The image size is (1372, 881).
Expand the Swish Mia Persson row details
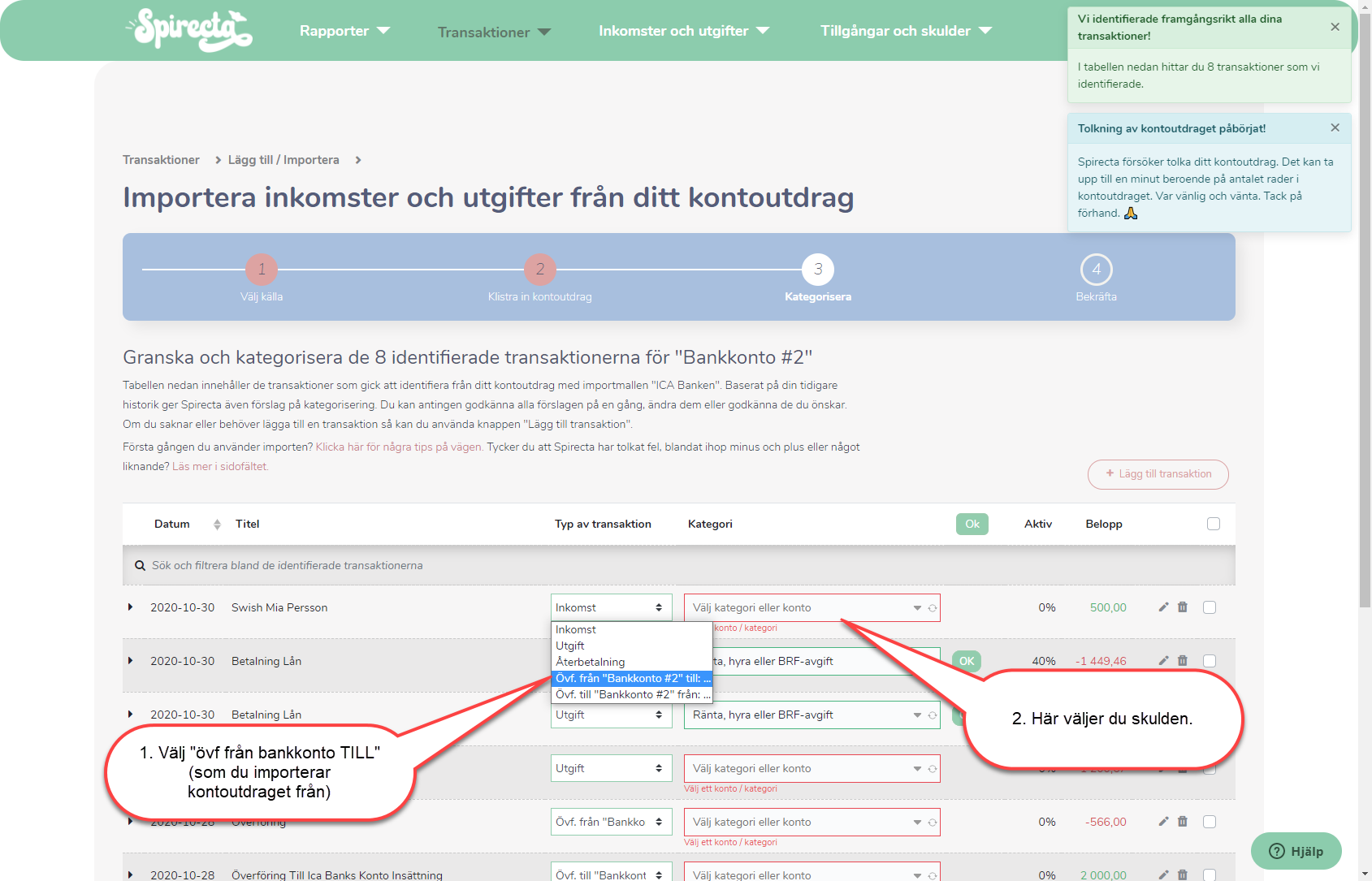pyautogui.click(x=130, y=607)
